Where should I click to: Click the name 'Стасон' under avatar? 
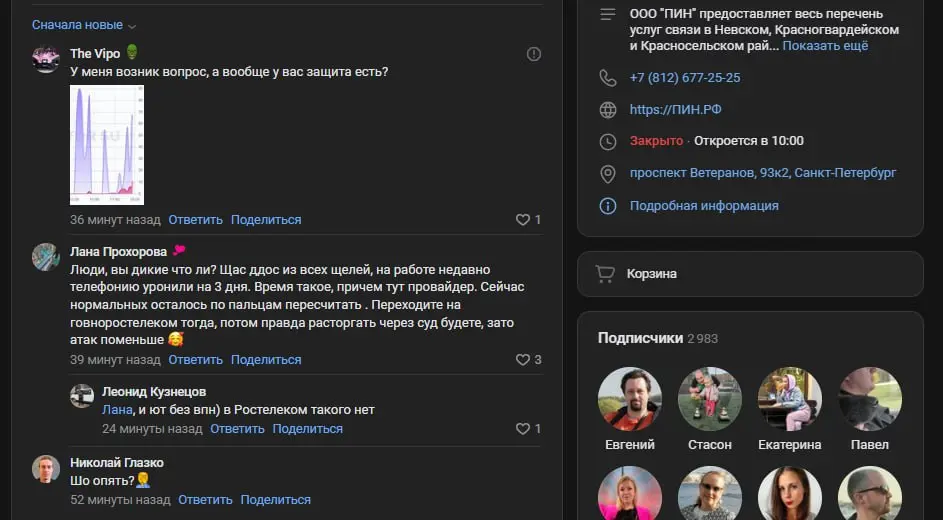point(710,445)
